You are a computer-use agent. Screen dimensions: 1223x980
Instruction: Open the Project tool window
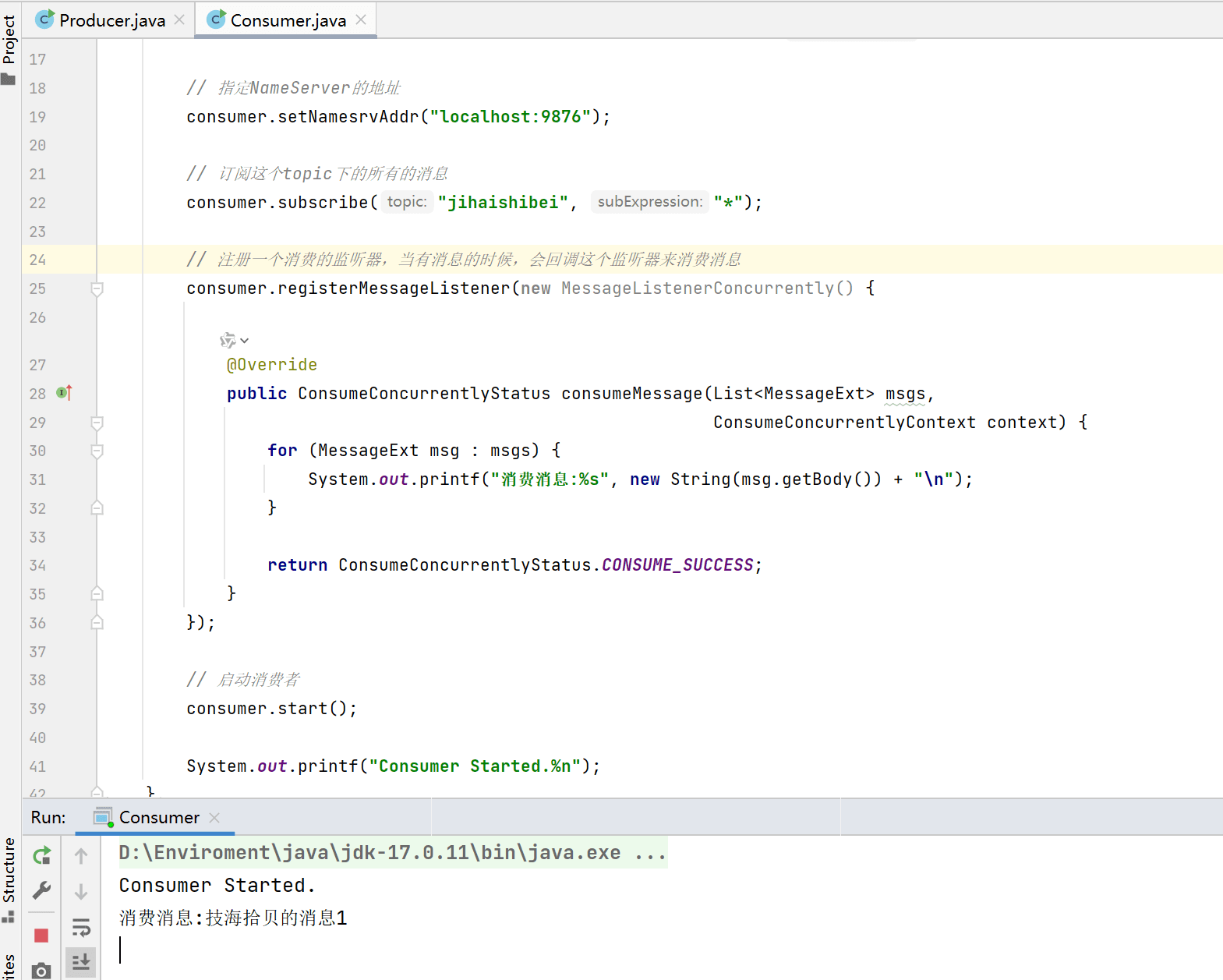(9, 49)
